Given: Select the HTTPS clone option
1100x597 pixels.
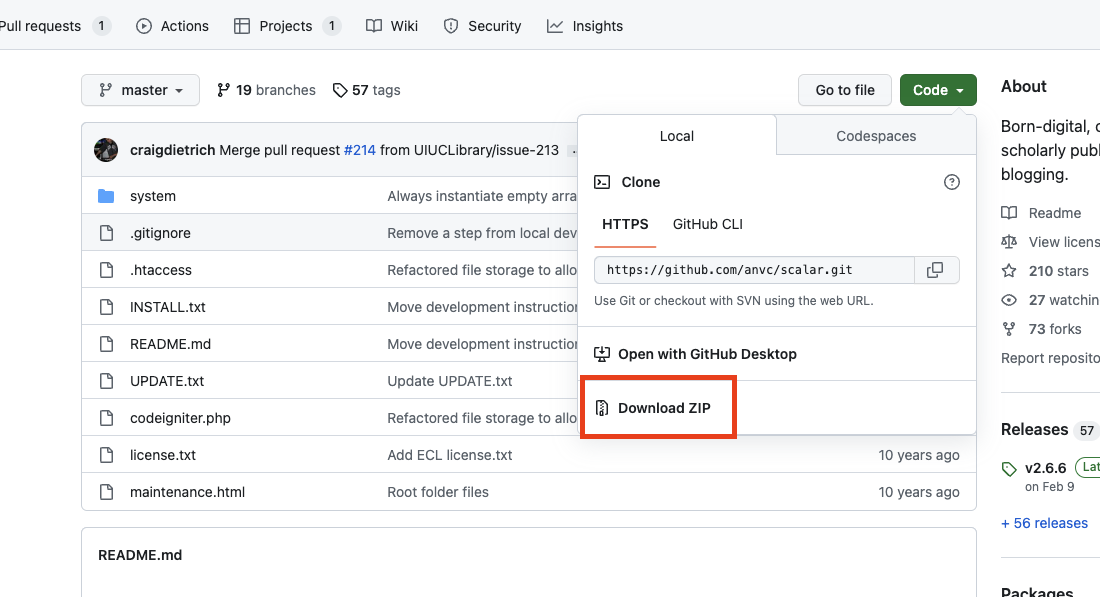Looking at the screenshot, I should tap(625, 224).
